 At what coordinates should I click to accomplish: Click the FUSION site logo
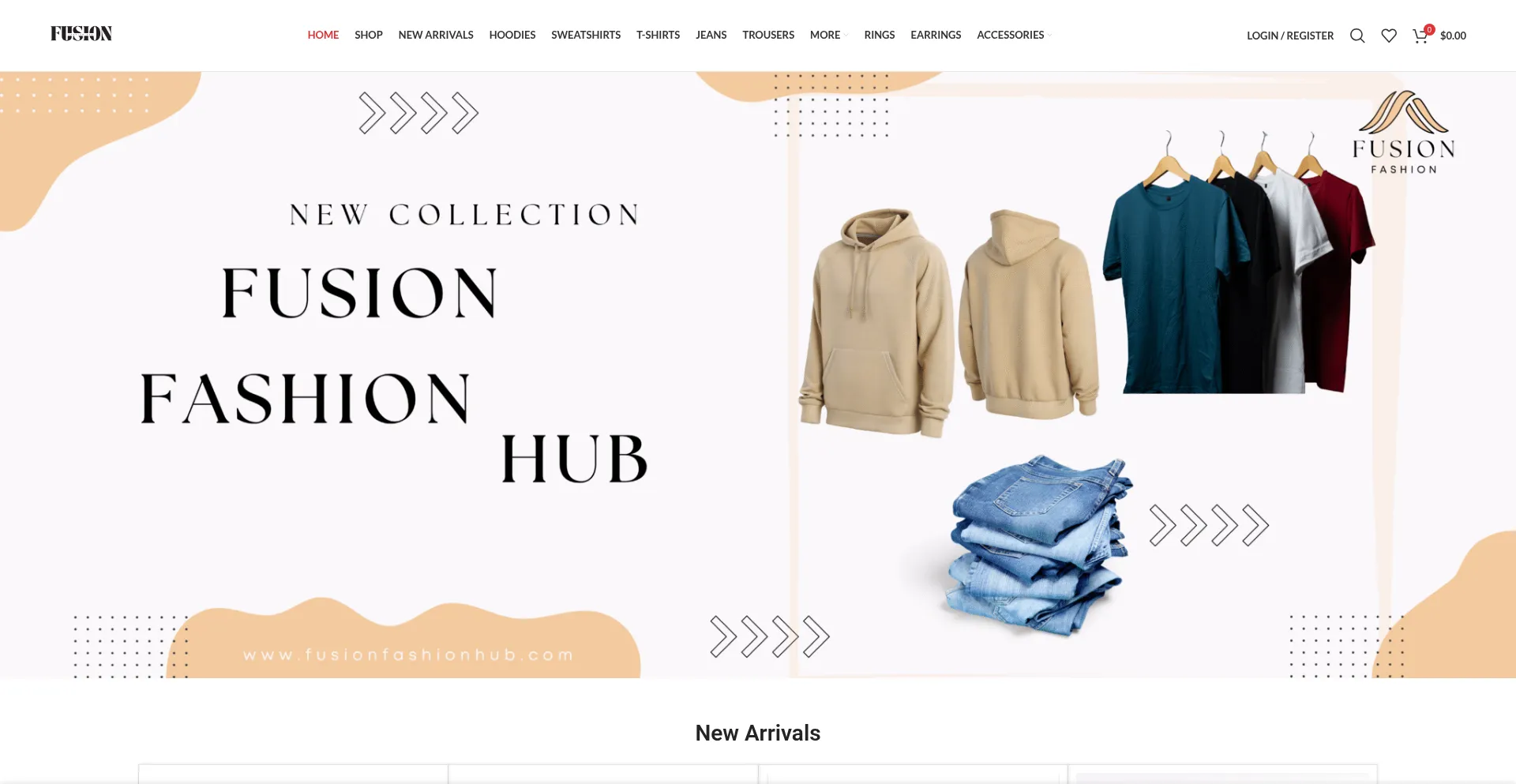tap(81, 33)
